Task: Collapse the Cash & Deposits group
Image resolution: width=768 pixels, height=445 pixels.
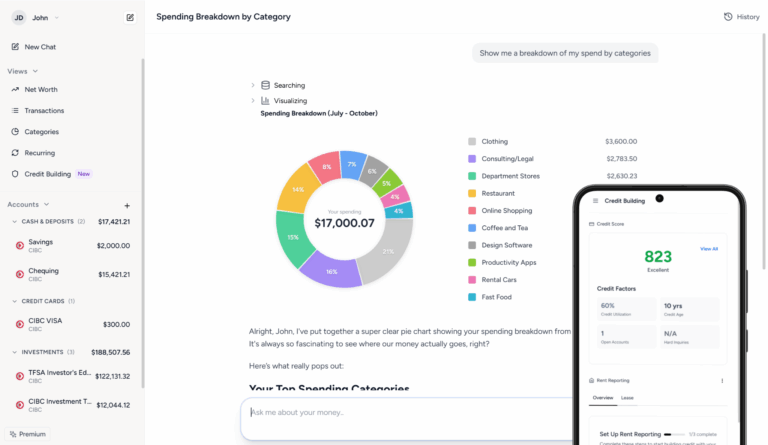Action: click(14, 221)
